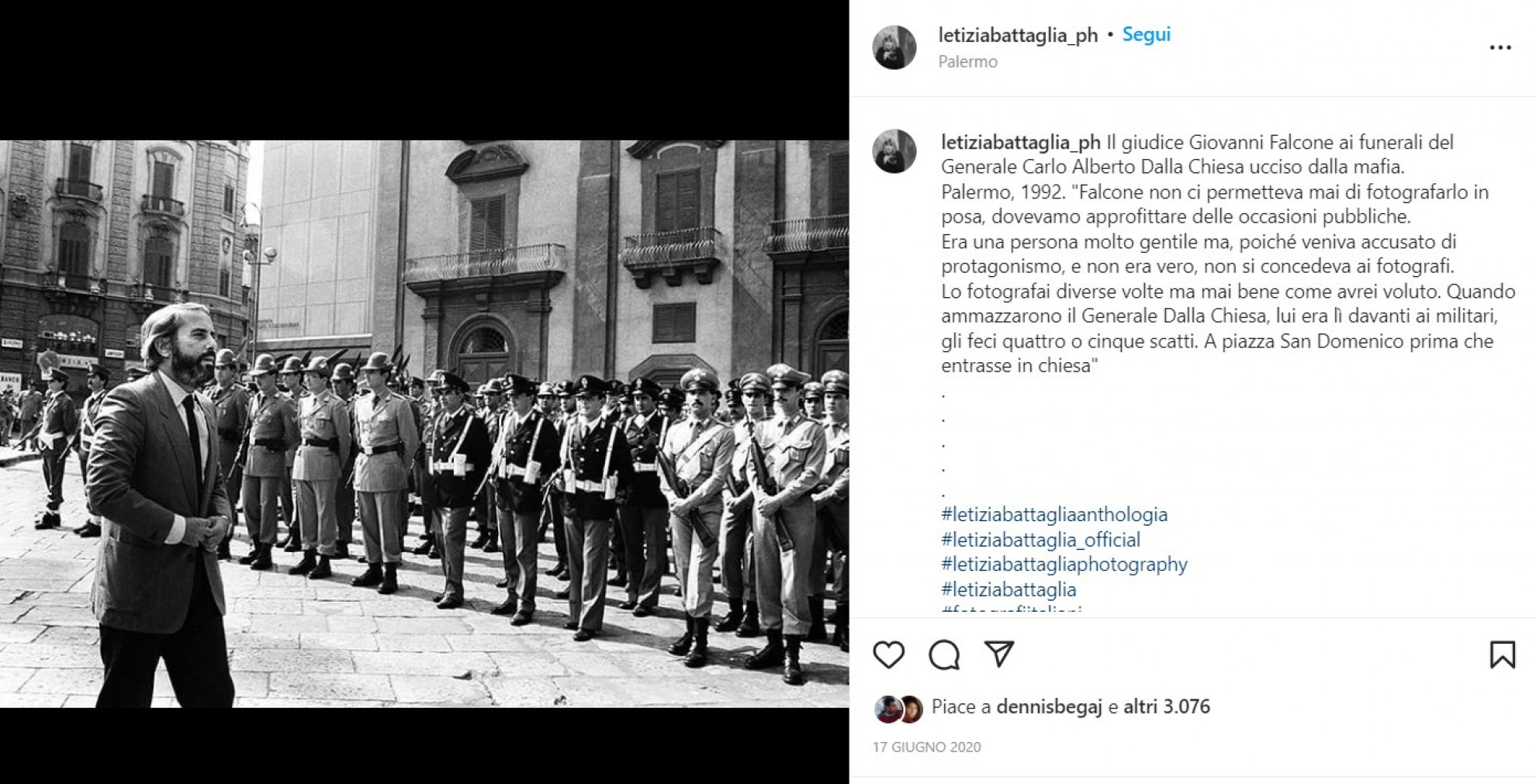Open the Palermo location link

click(x=967, y=61)
